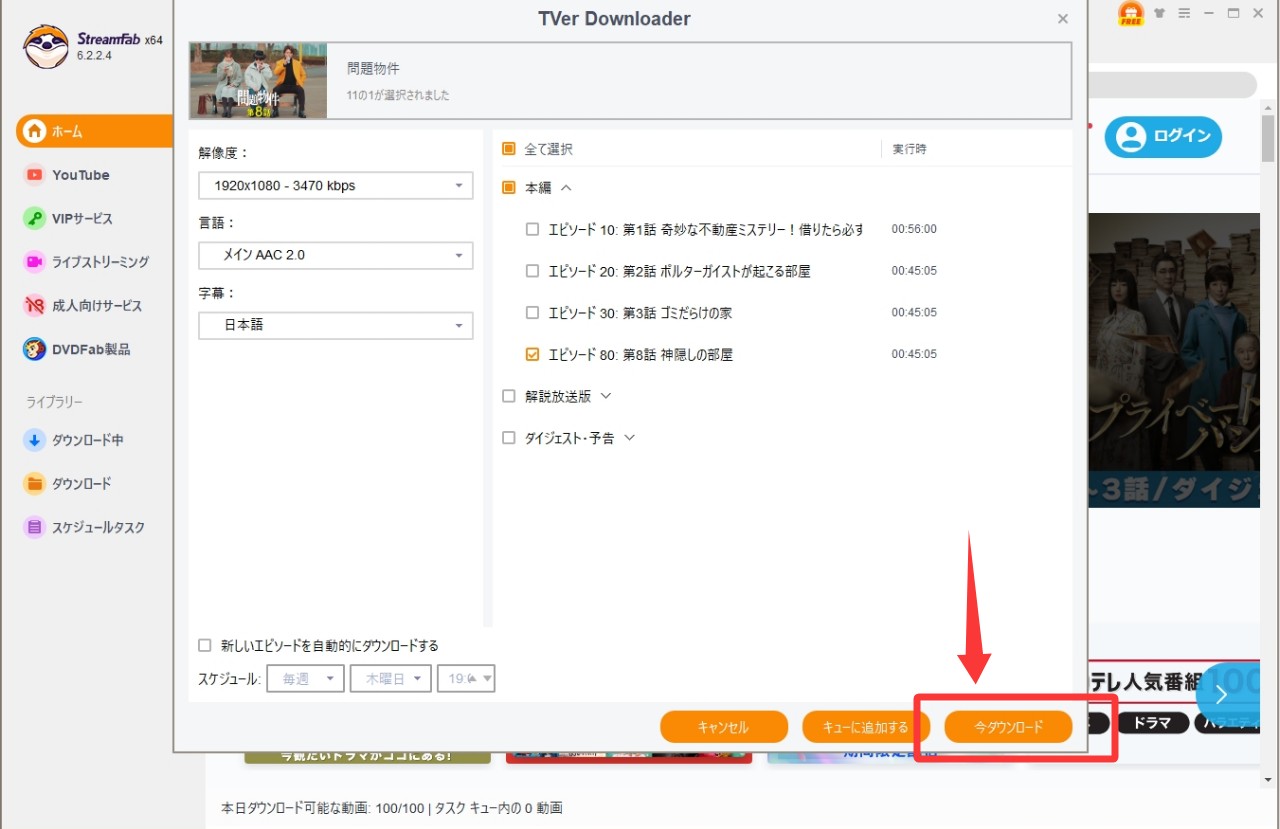Viewport: 1280px width, 829px height.
Task: Click the adult services 18 icon
Action: [35, 306]
